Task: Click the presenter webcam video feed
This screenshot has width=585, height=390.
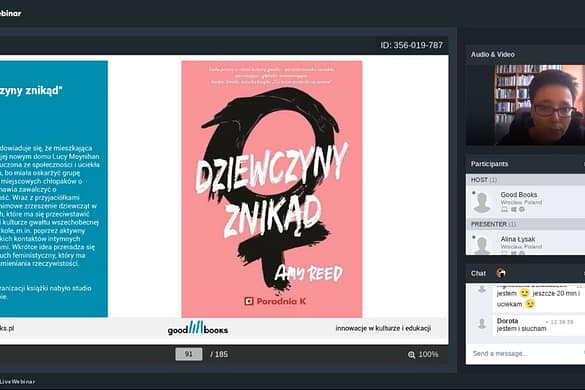Action: tap(539, 104)
